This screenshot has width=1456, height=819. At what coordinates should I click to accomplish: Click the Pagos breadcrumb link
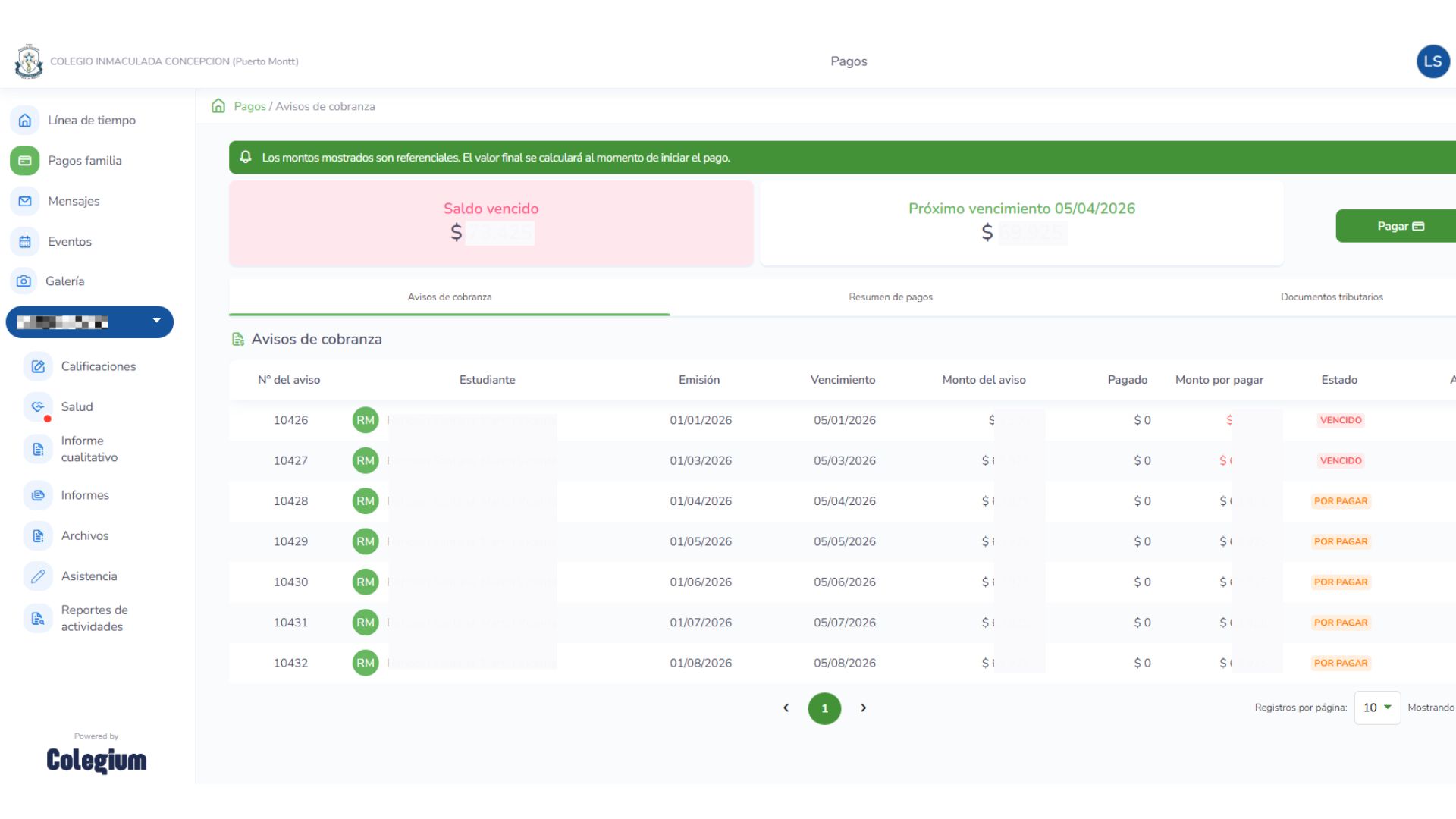coord(249,106)
